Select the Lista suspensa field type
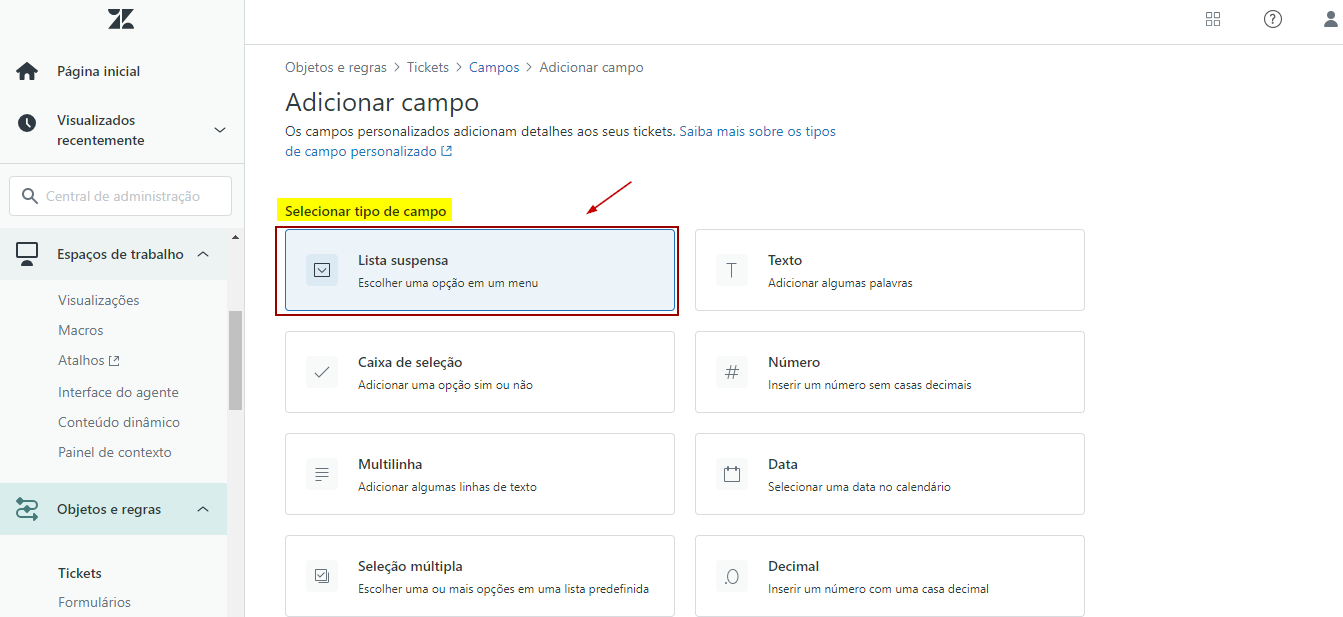Screen dimensions: 1343x617 click(479, 271)
